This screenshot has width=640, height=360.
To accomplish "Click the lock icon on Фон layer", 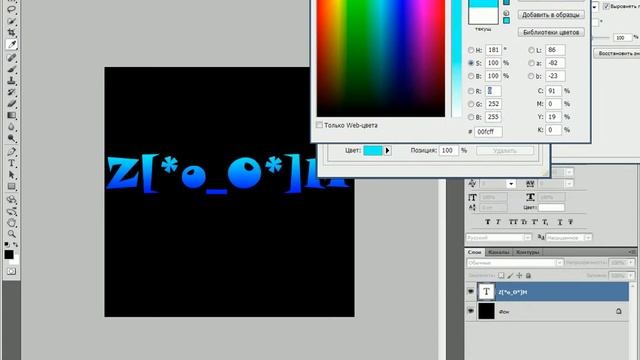I will [618, 311].
